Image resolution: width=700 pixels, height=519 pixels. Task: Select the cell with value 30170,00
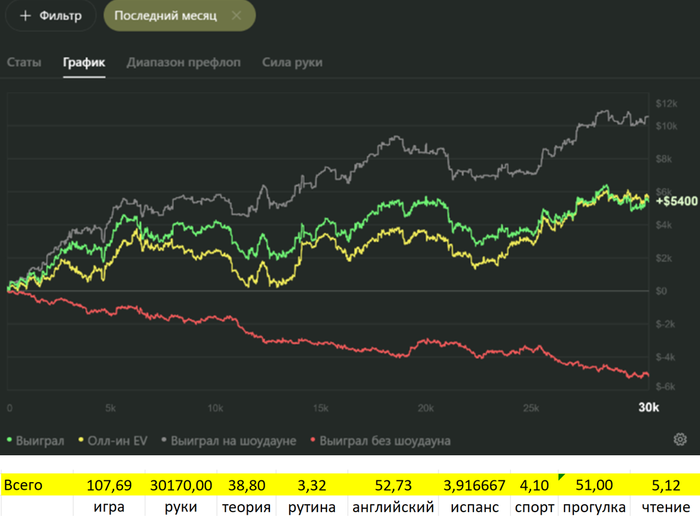[x=181, y=485]
